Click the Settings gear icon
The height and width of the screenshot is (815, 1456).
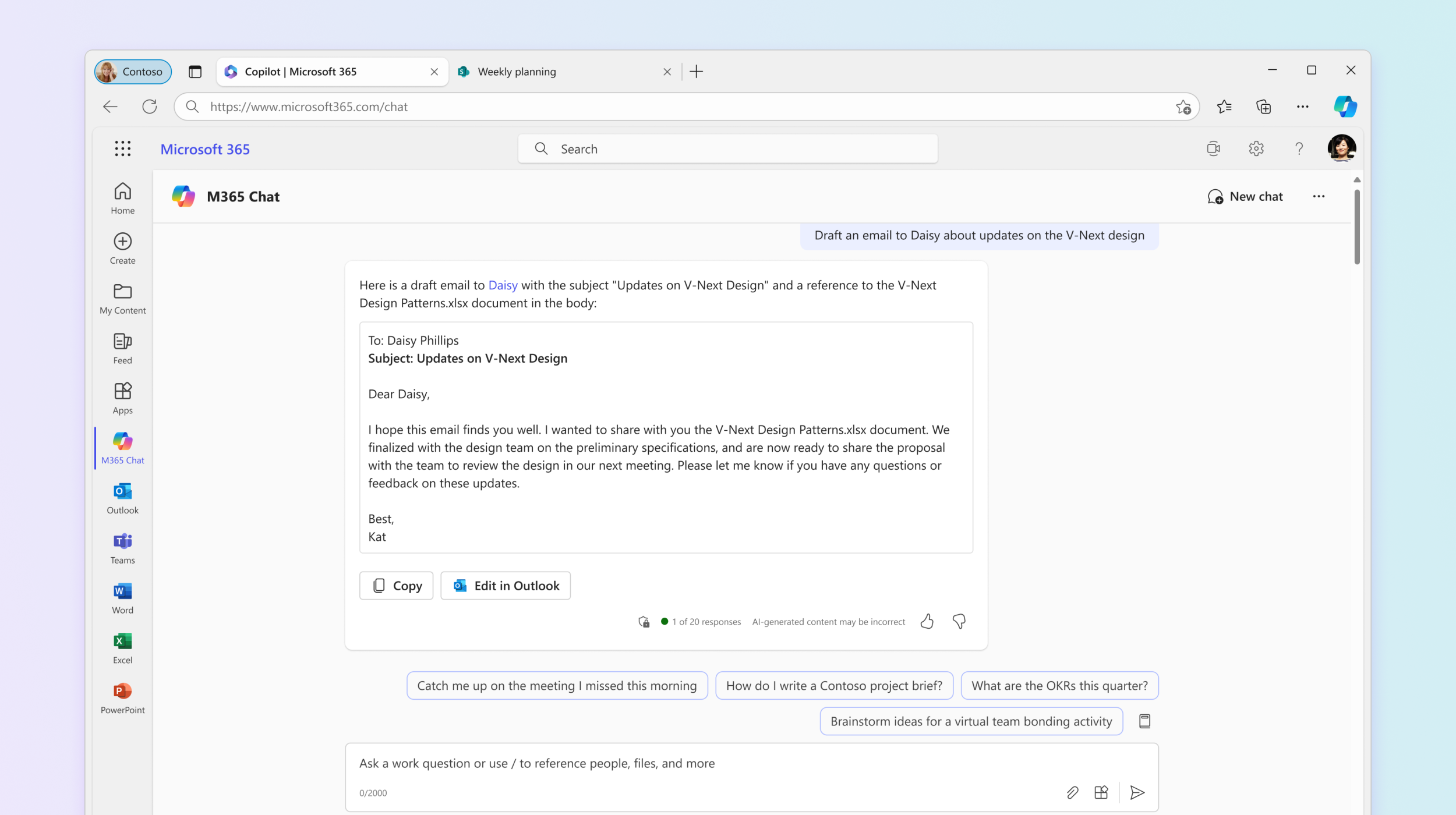[1256, 148]
